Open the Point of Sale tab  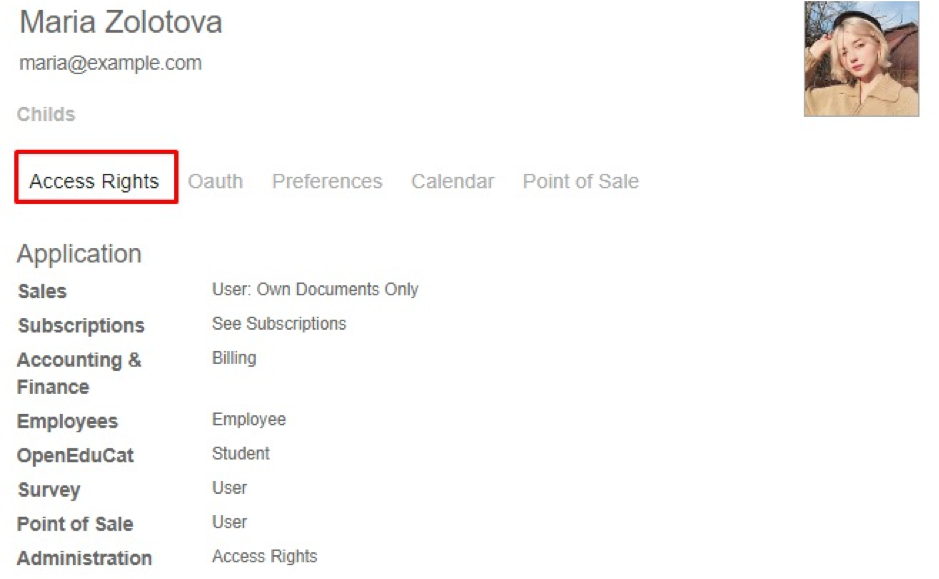point(581,181)
